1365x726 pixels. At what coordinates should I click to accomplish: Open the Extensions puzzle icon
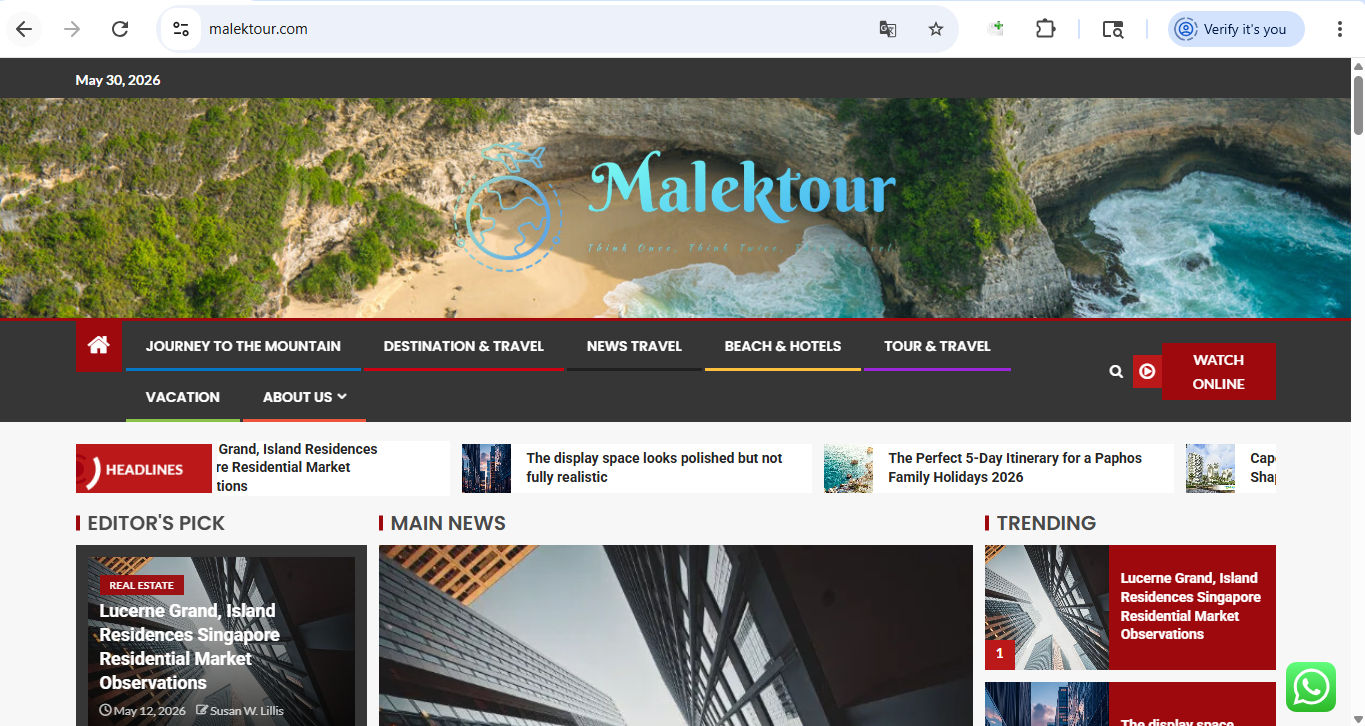coord(1045,29)
